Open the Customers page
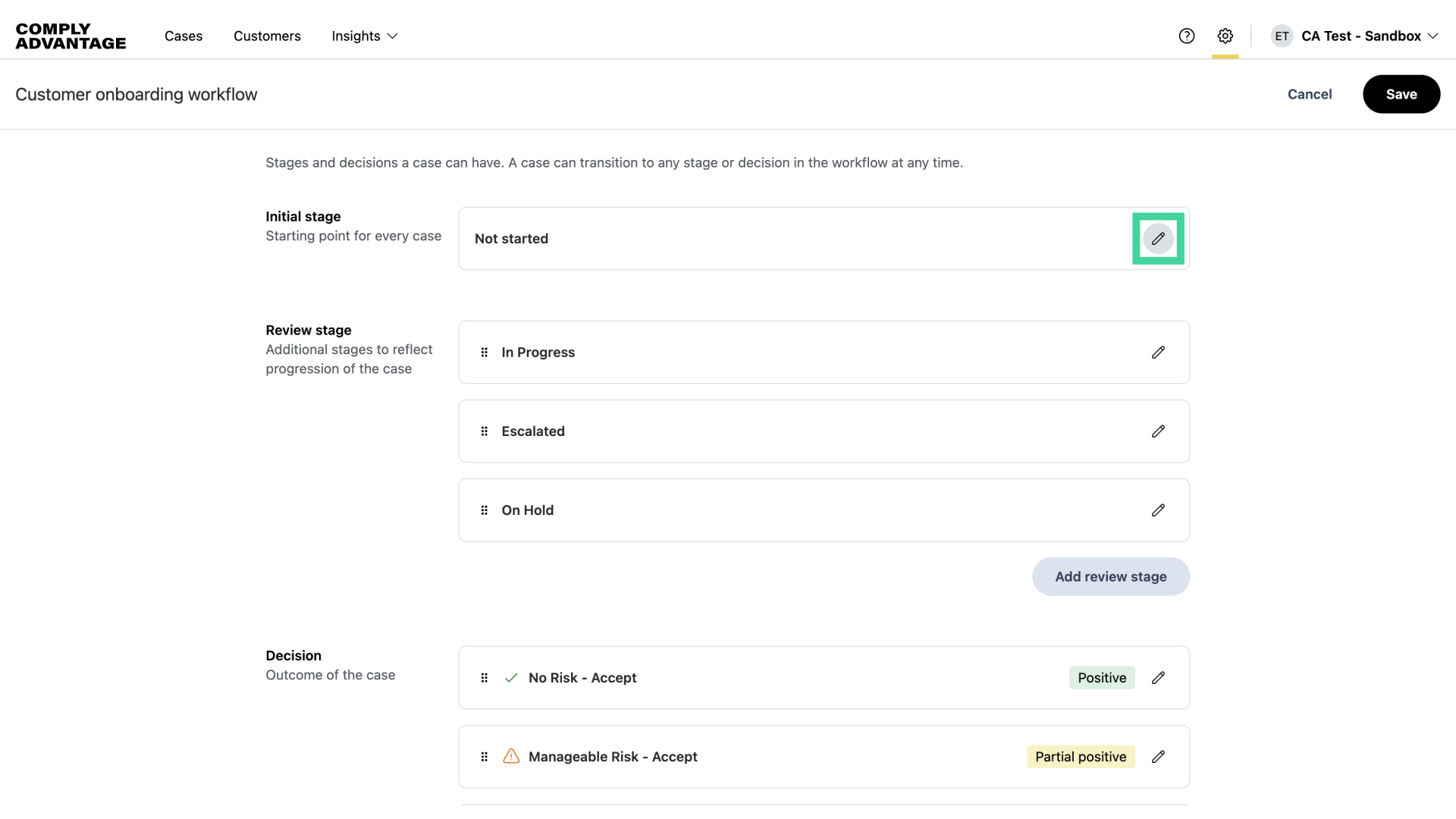This screenshot has height=819, width=1456. [267, 36]
